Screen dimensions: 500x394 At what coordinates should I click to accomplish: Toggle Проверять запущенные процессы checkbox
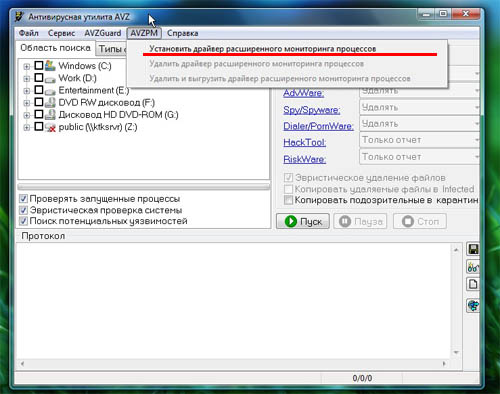click(x=23, y=199)
